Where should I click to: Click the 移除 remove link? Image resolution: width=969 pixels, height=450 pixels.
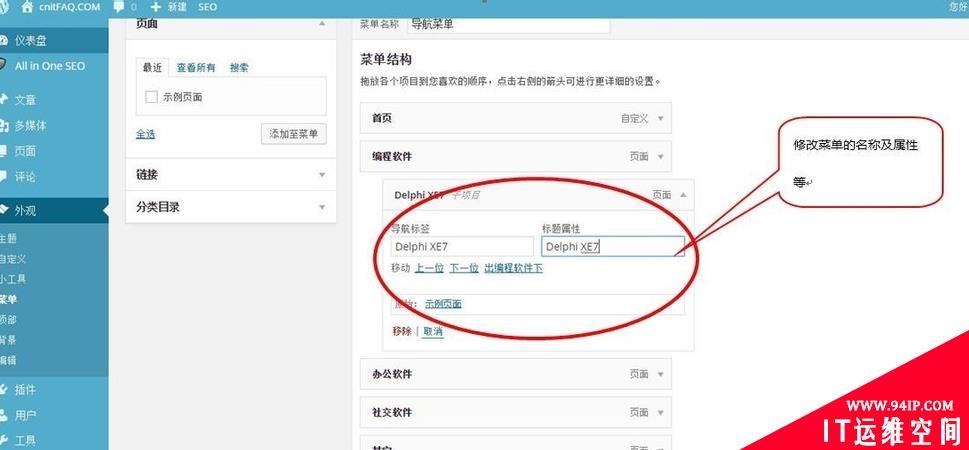[x=402, y=331]
